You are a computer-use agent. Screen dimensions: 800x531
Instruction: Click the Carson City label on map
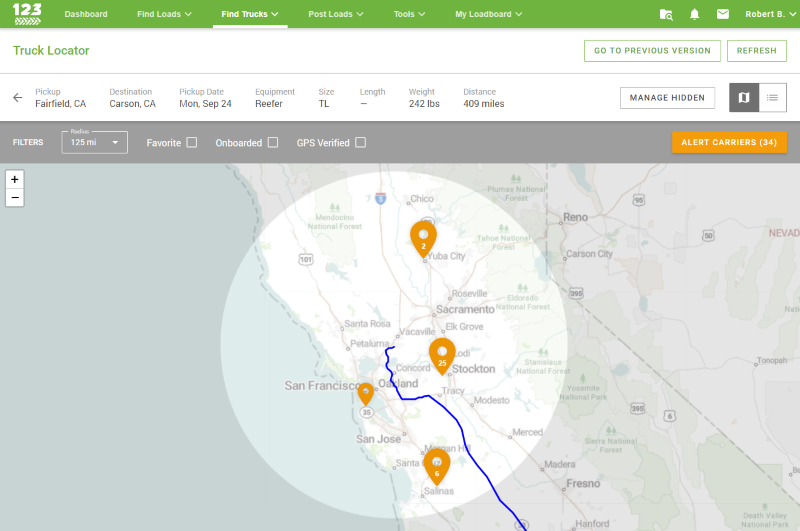point(589,254)
